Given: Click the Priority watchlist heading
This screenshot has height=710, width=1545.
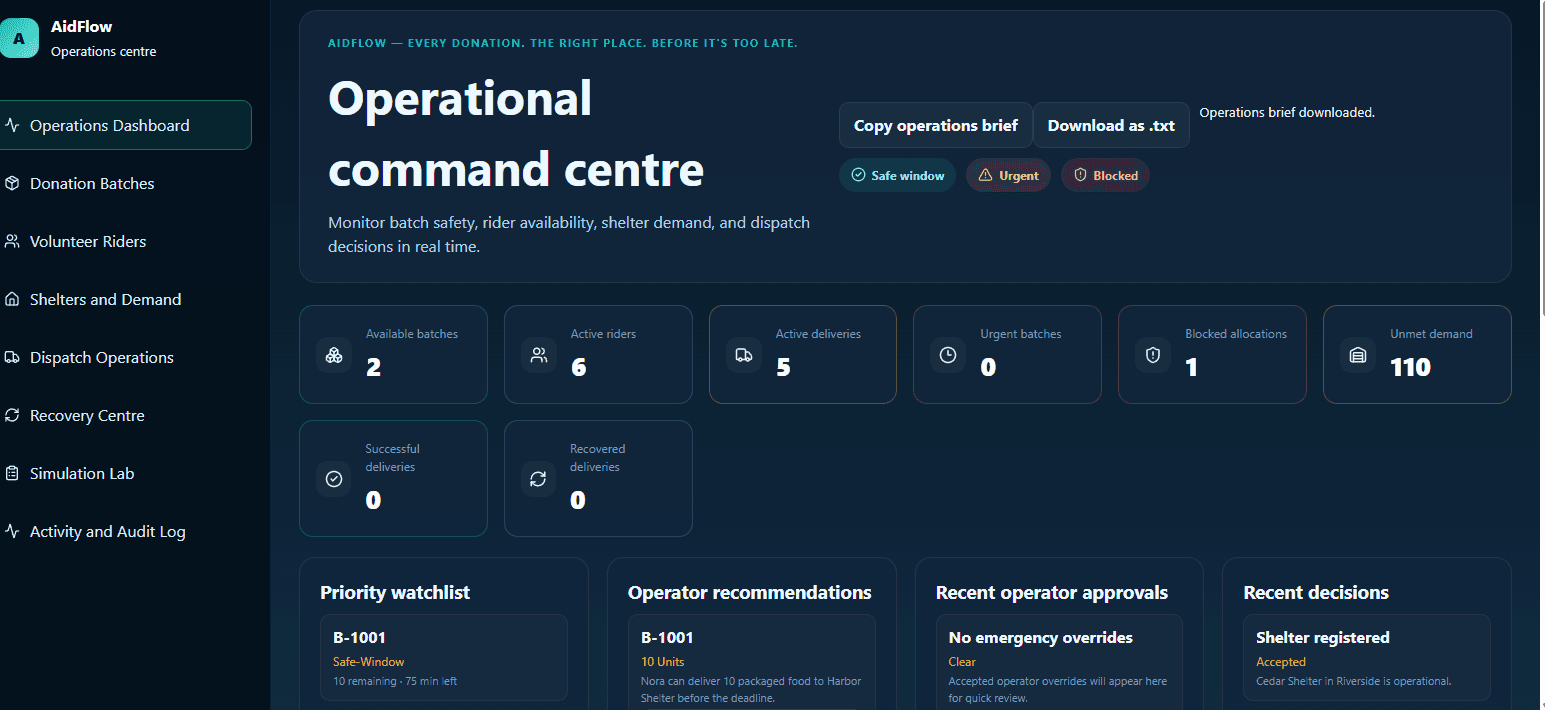Looking at the screenshot, I should tap(395, 592).
